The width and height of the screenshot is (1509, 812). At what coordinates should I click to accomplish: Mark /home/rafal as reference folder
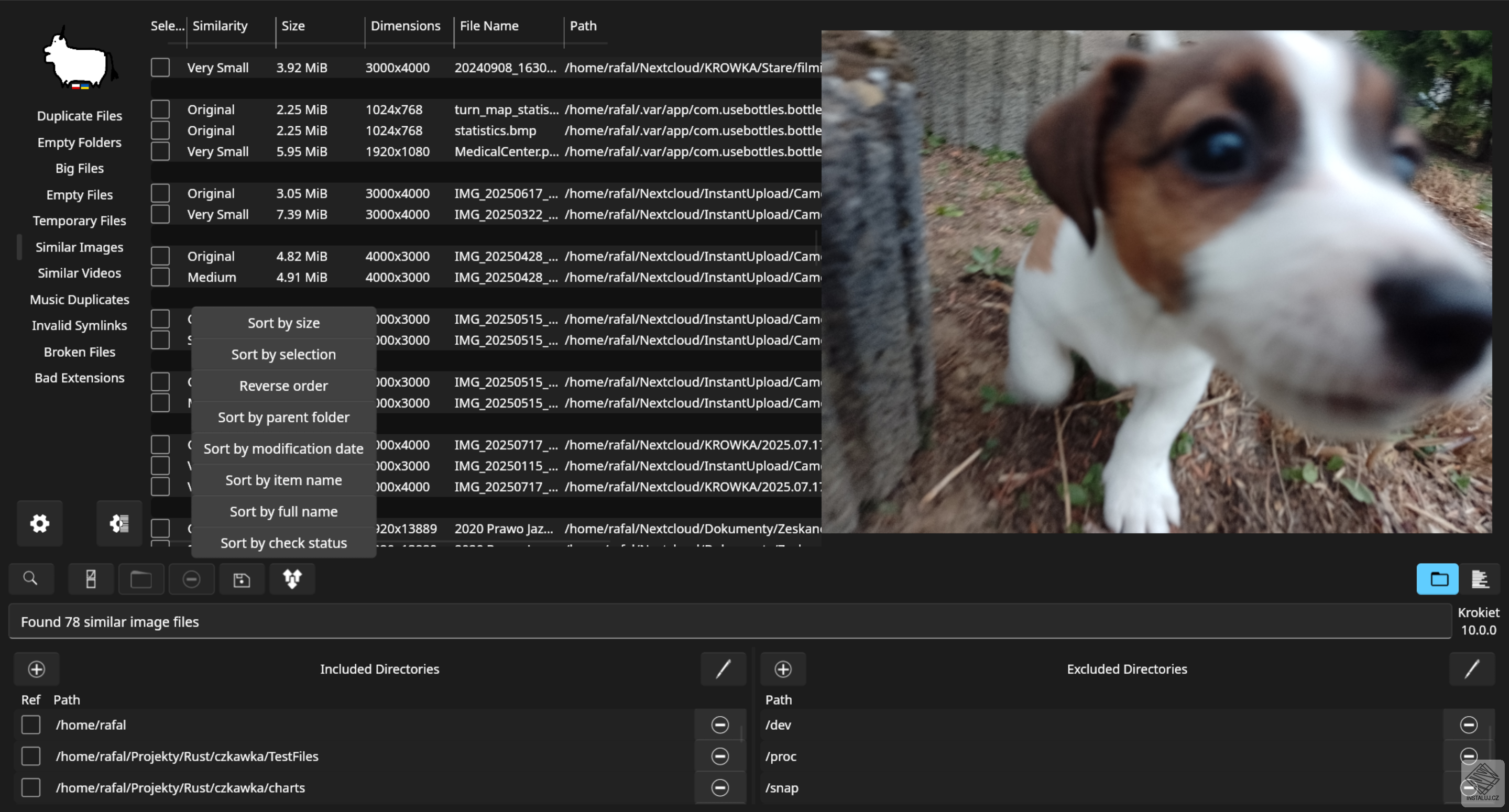tap(31, 725)
